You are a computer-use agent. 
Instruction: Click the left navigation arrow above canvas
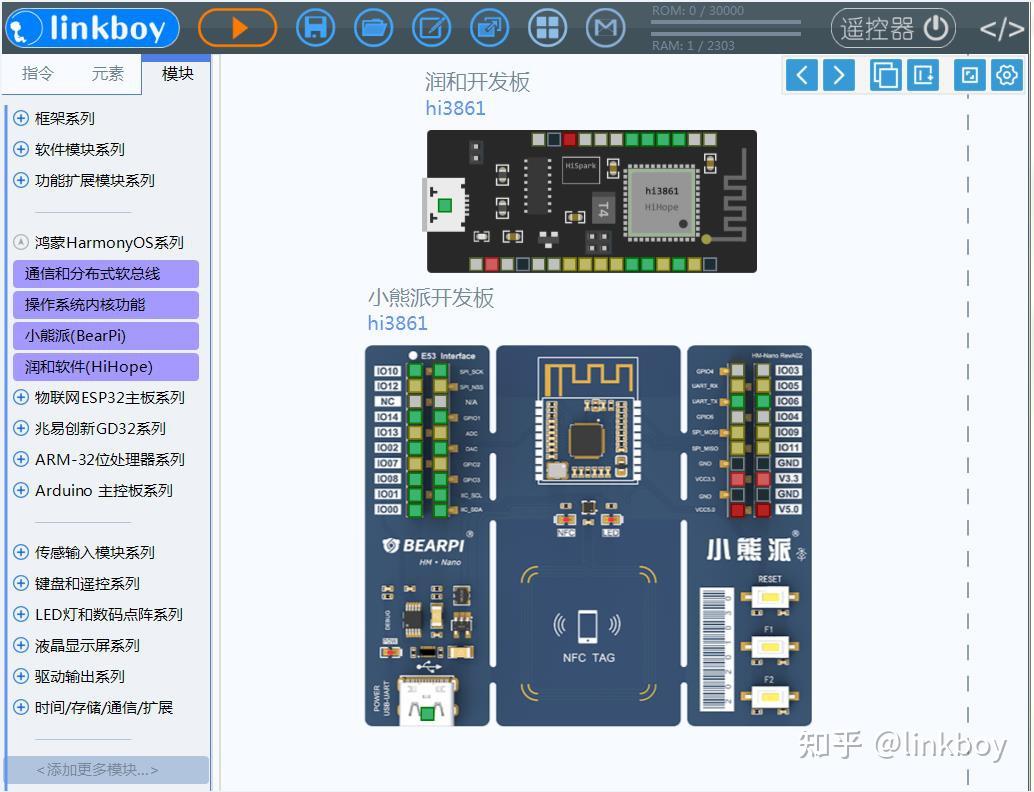click(x=801, y=74)
